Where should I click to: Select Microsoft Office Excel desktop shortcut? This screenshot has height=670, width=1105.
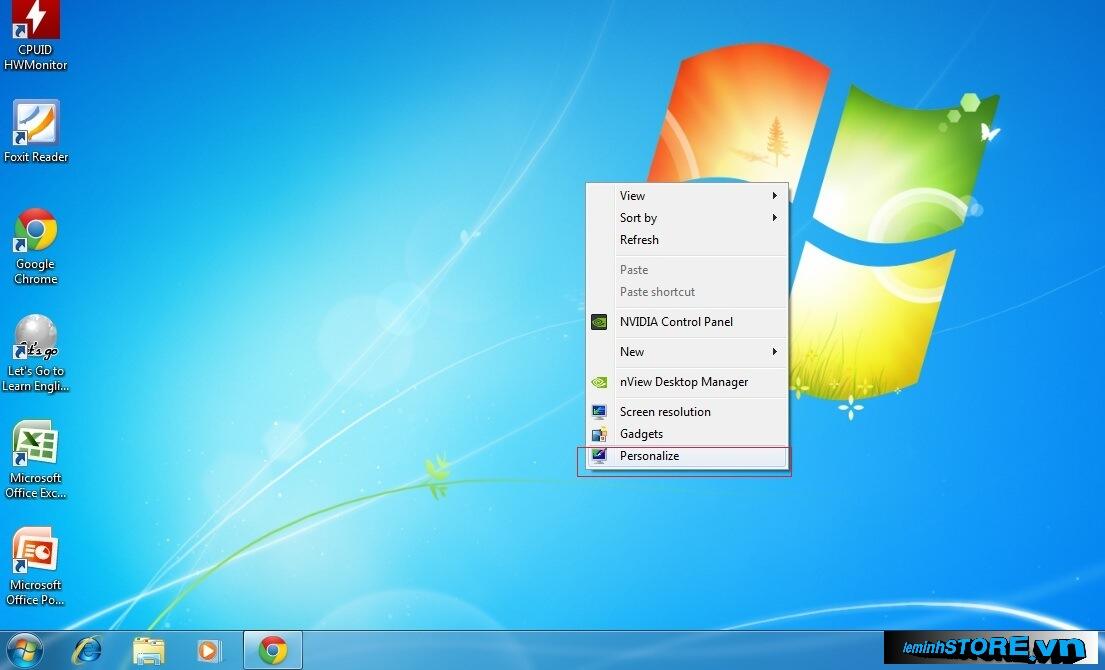(x=35, y=446)
